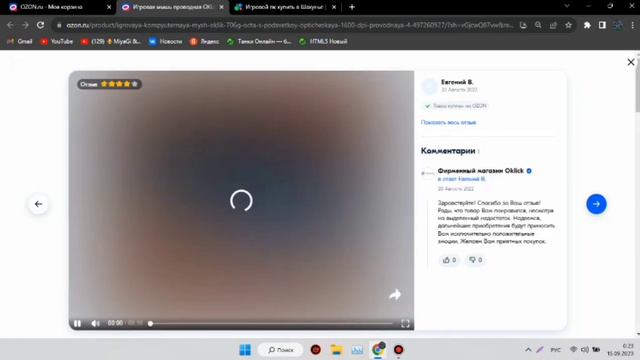This screenshot has height=360, width=640.
Task: Close the gaming PC browser tab
Action: tap(334, 7)
